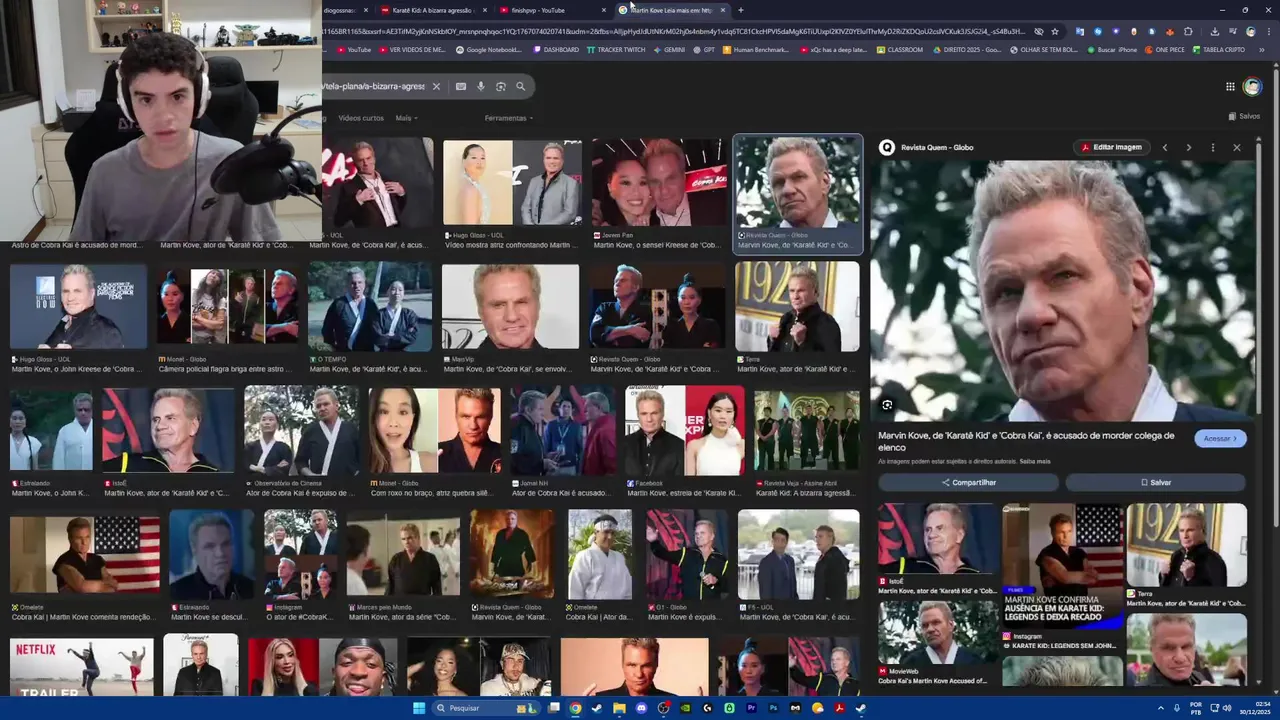Open the Jovem Pan result thumbnail
Image resolution: width=1280 pixels, height=720 pixels.
[659, 183]
